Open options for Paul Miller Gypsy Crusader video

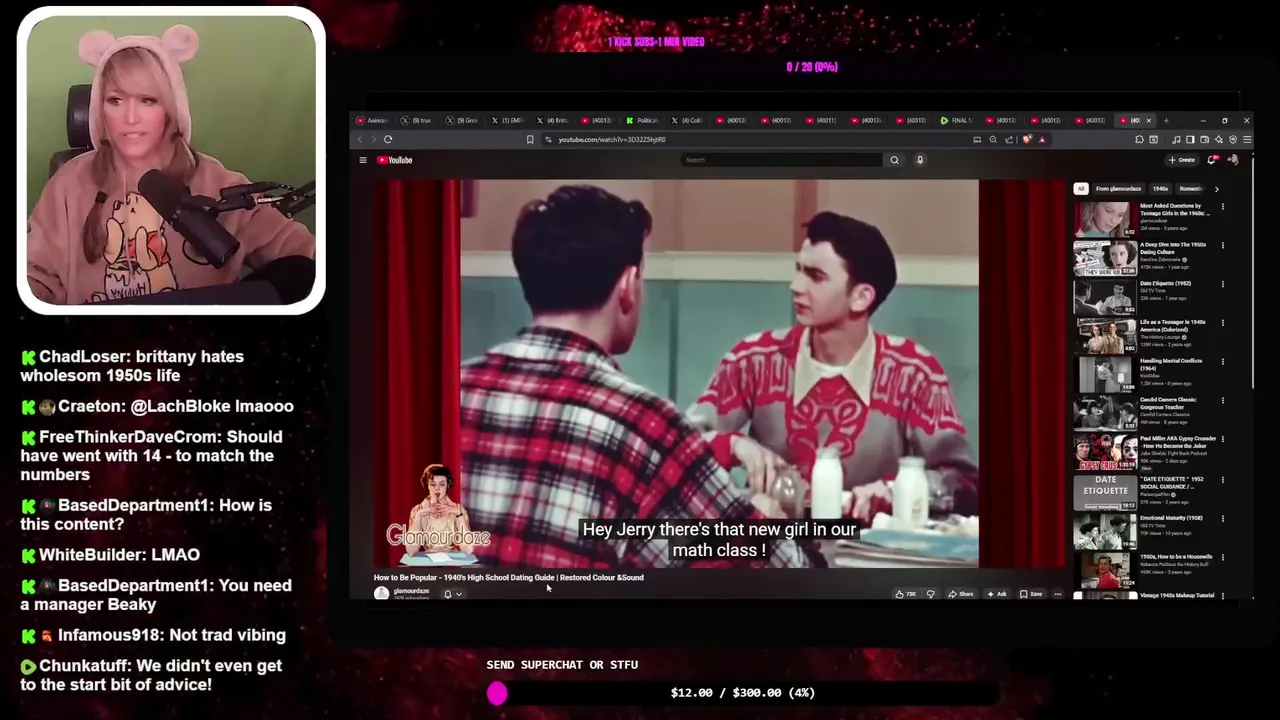pos(1222,440)
